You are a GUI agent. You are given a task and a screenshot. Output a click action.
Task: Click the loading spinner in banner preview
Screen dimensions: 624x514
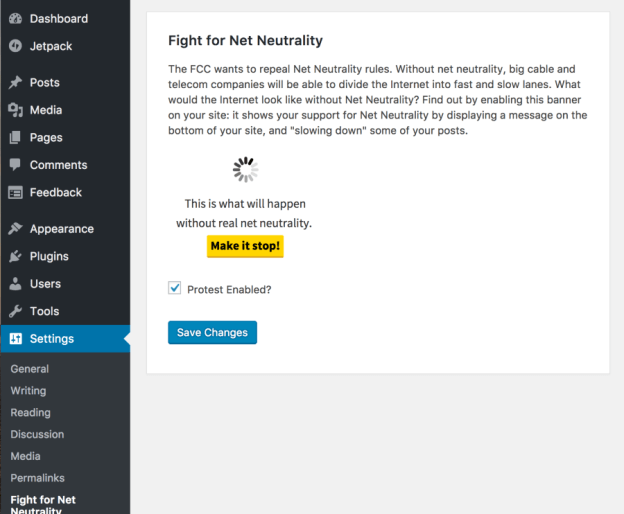point(246,169)
